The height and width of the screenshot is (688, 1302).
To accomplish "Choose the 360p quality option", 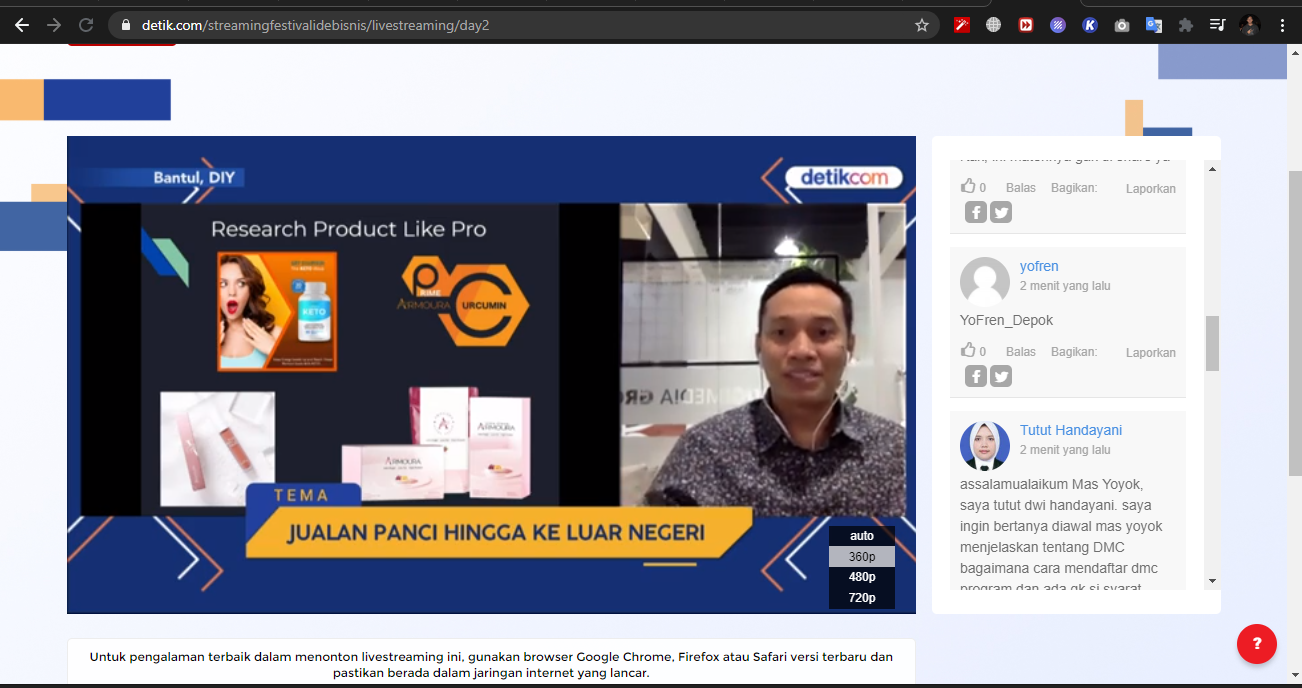I will 861,557.
